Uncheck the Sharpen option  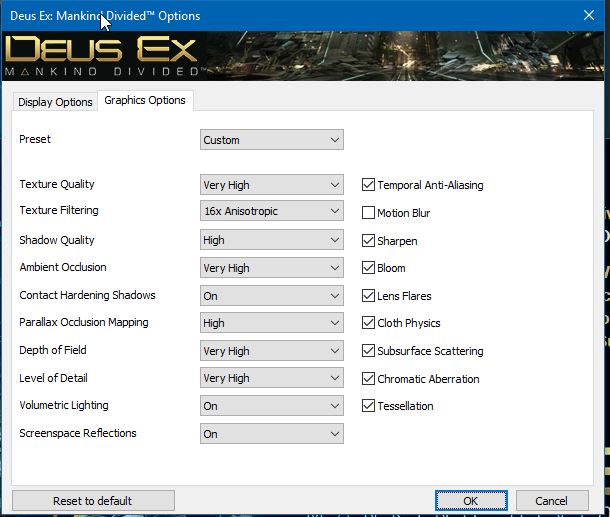[x=368, y=241]
